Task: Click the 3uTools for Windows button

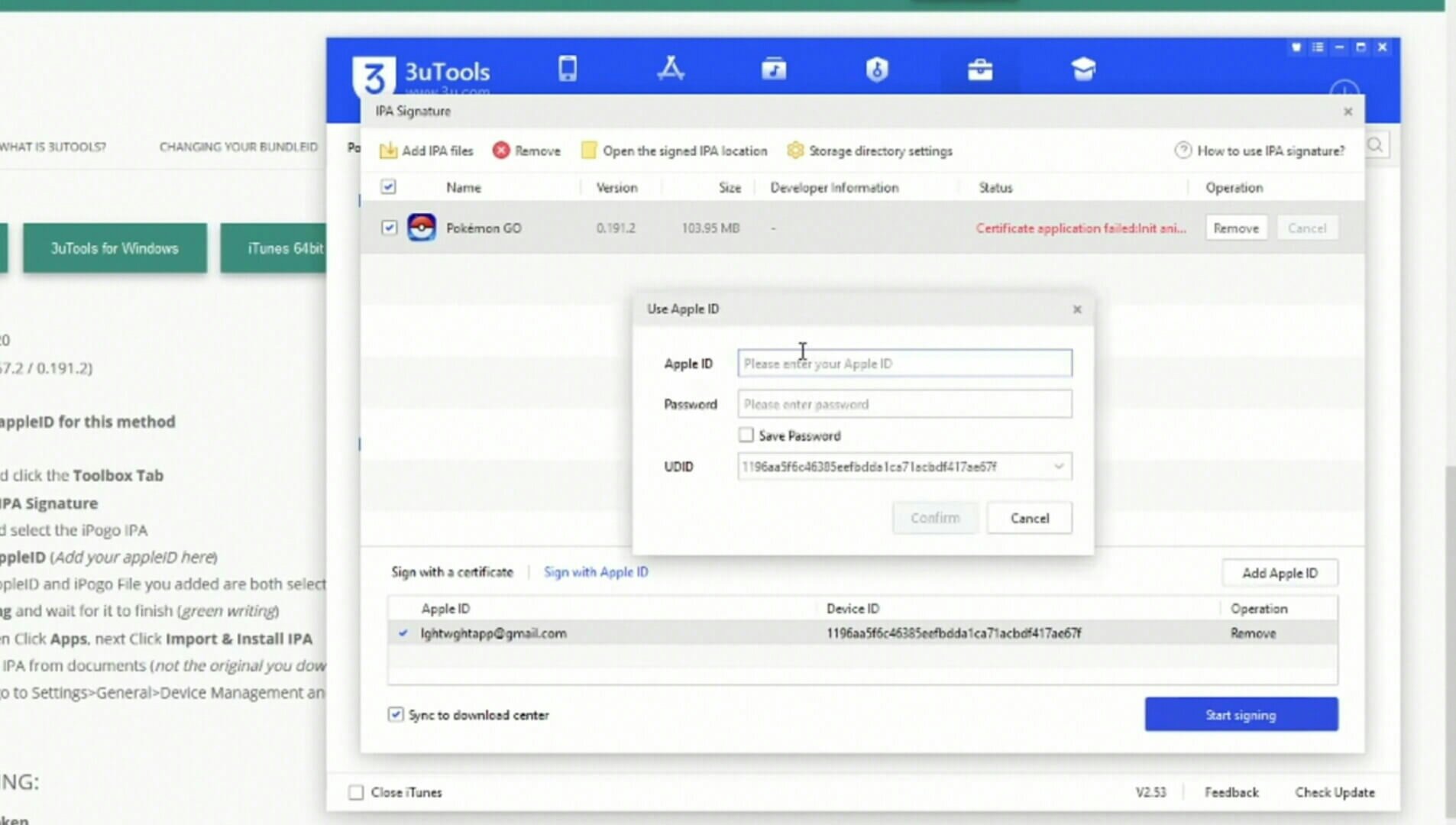Action: coord(115,248)
